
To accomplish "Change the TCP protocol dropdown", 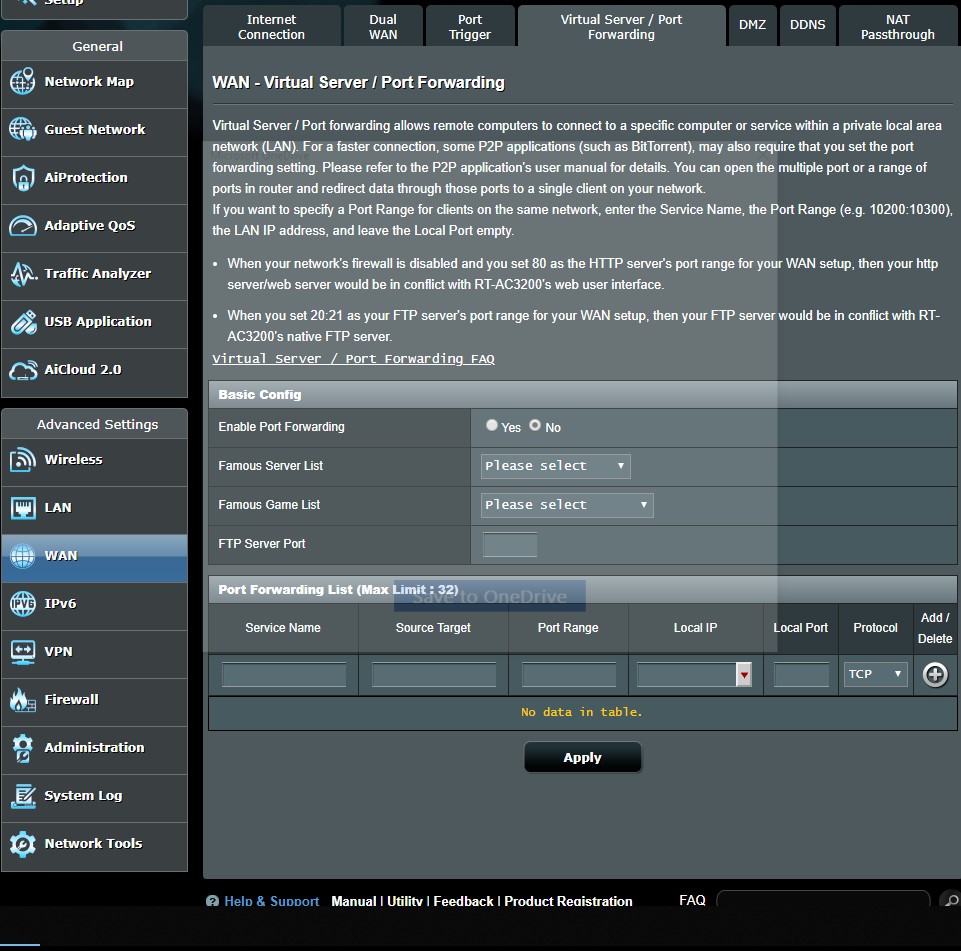I will (875, 674).
